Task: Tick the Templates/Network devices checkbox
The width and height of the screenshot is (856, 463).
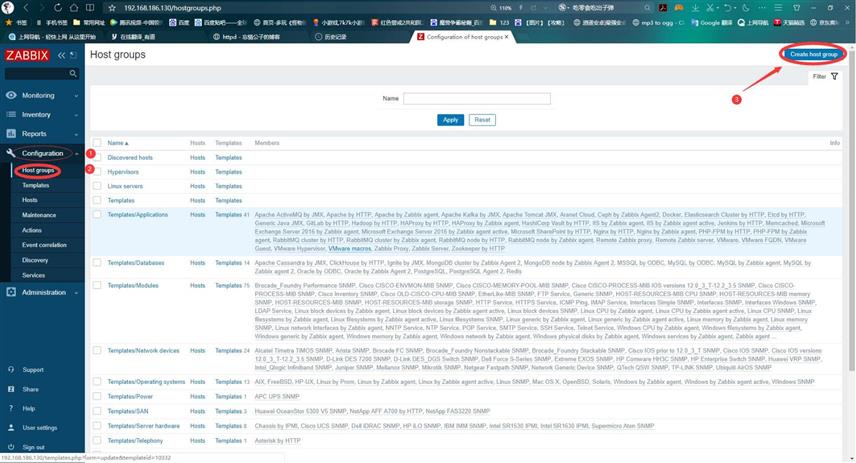Action: [97, 351]
